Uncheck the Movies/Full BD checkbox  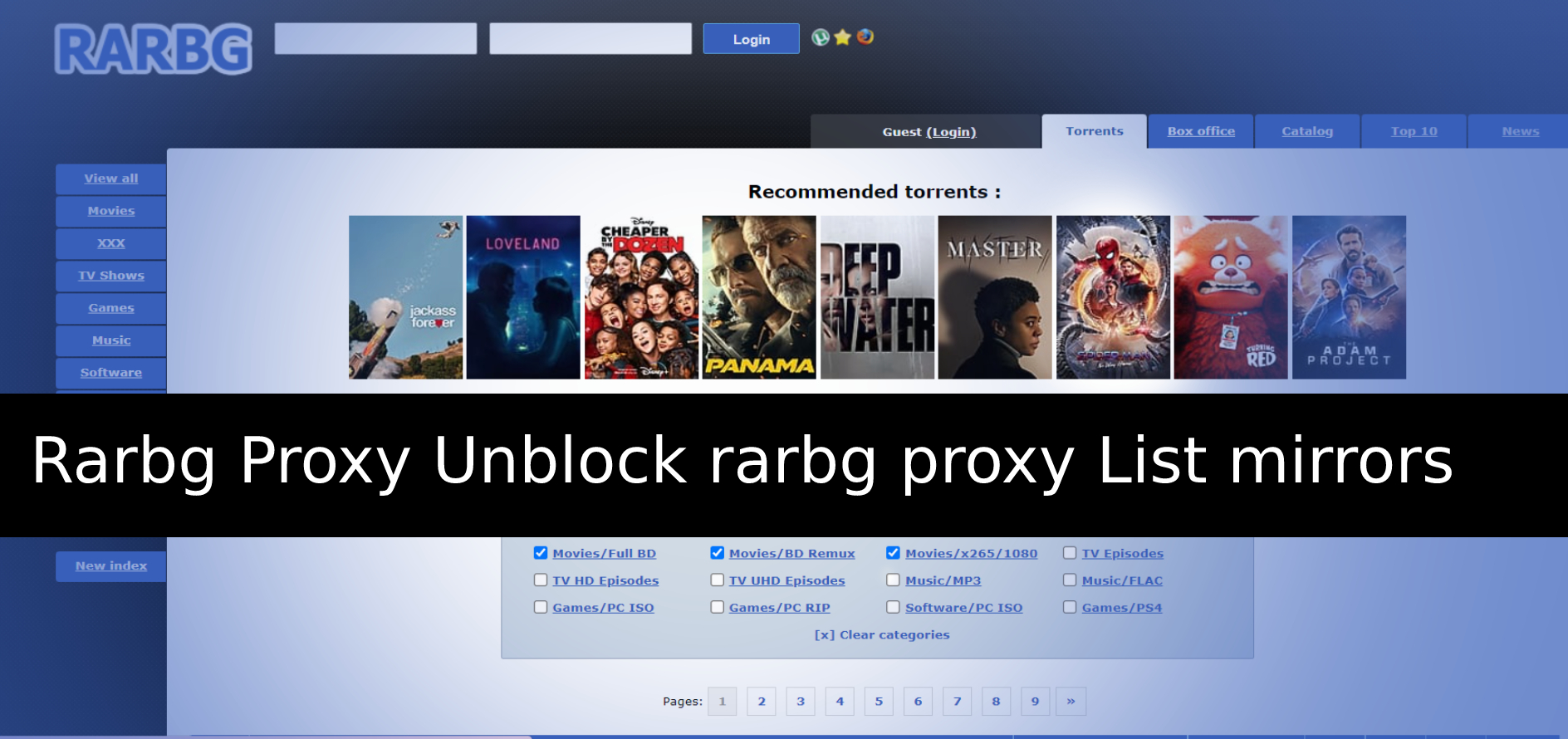(541, 553)
